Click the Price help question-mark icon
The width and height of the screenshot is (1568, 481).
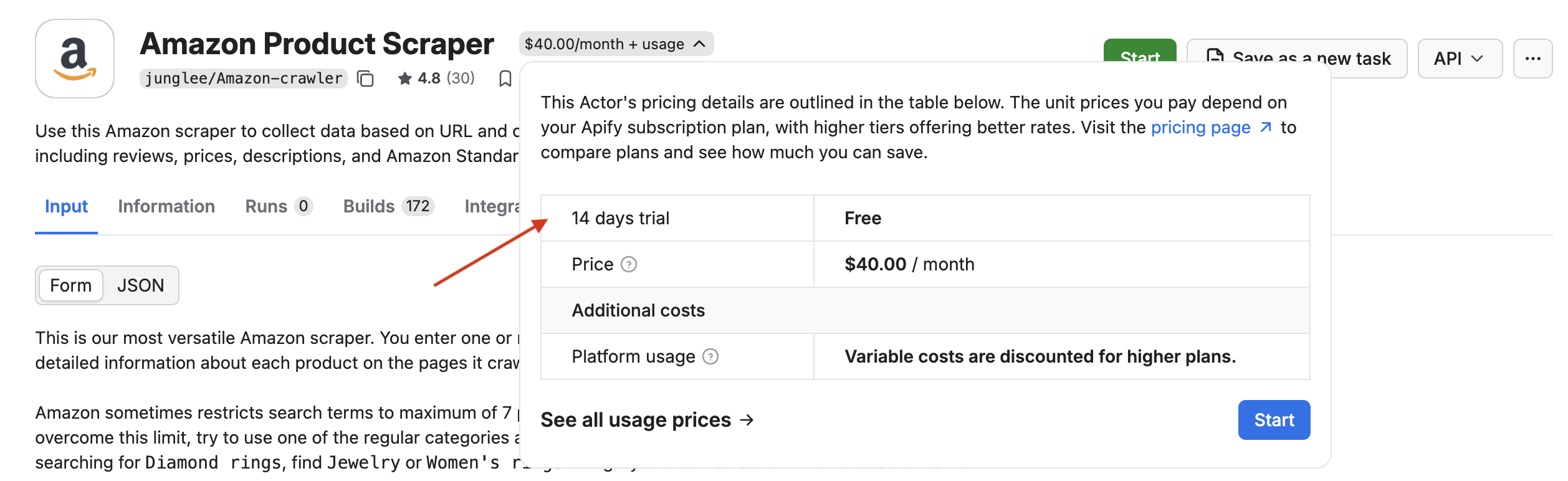coord(629,265)
